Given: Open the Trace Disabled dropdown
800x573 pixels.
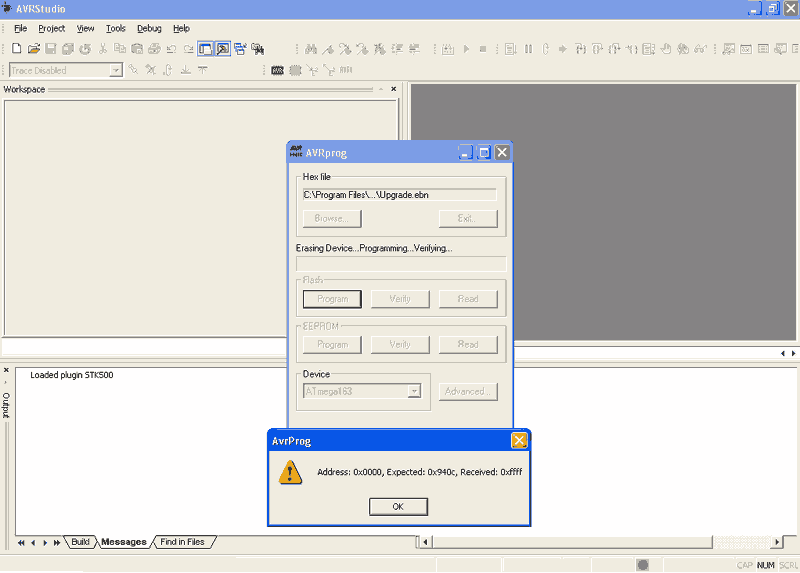Looking at the screenshot, I should tap(116, 70).
